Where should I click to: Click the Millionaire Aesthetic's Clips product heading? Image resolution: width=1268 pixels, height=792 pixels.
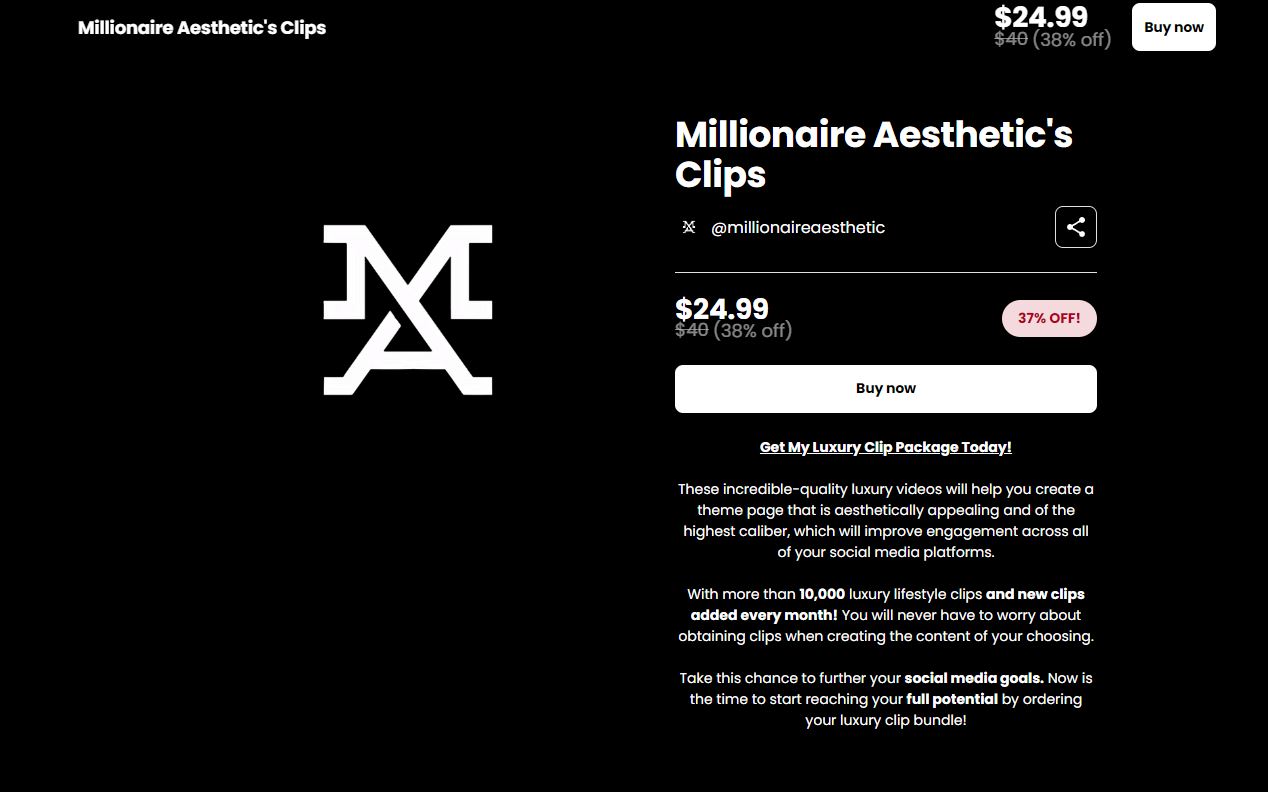pyautogui.click(x=874, y=154)
